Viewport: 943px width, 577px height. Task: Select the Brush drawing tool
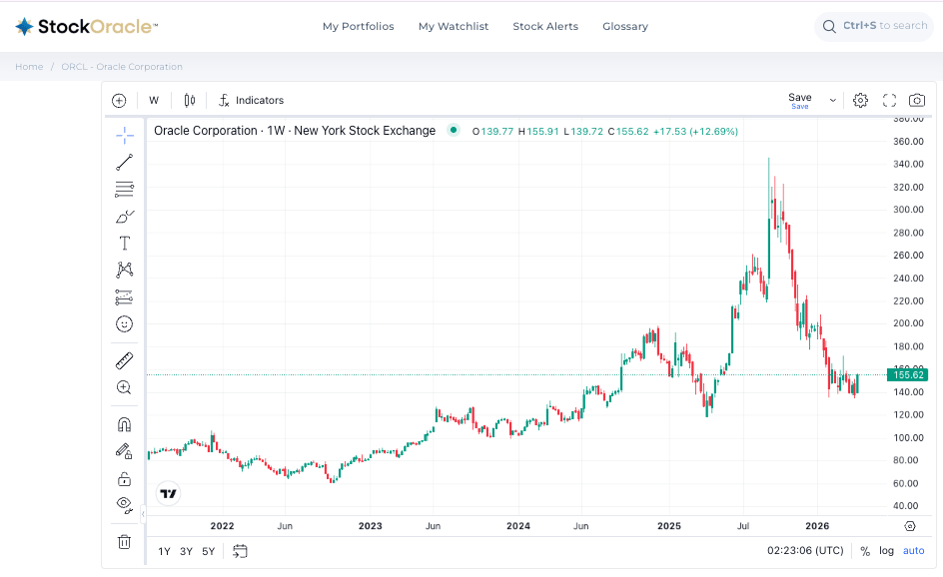(124, 216)
